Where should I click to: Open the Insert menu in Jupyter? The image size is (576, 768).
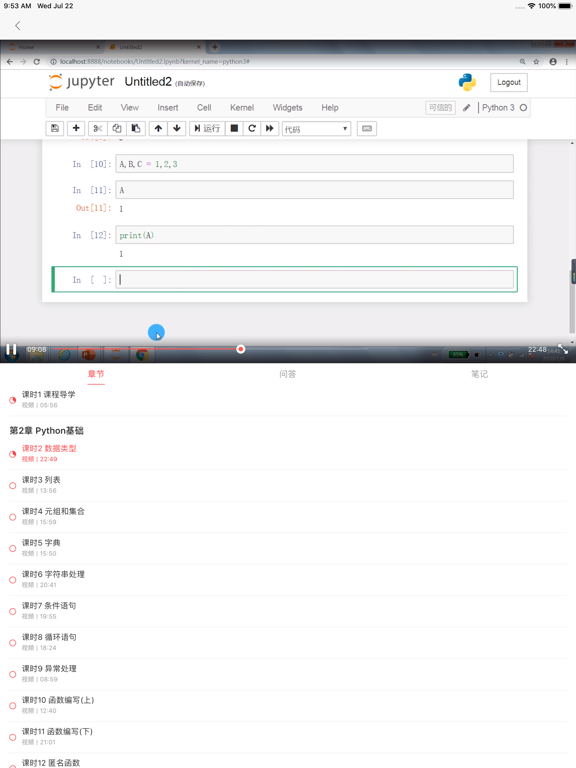(168, 108)
